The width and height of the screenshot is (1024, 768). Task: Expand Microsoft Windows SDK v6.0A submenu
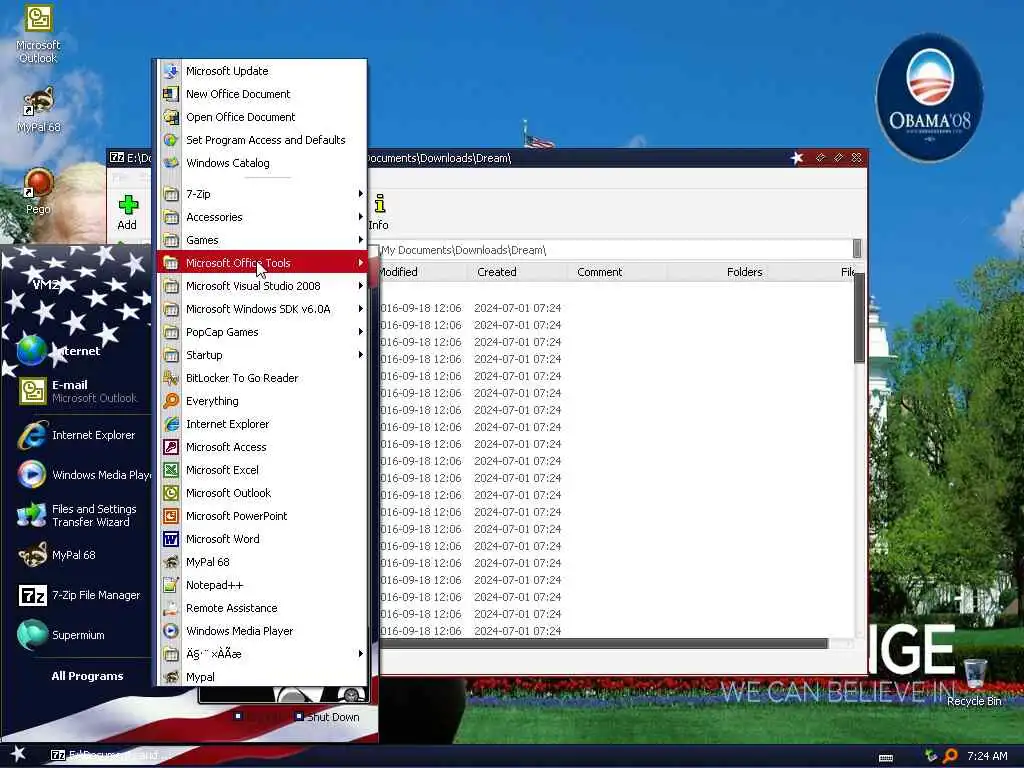(261, 309)
